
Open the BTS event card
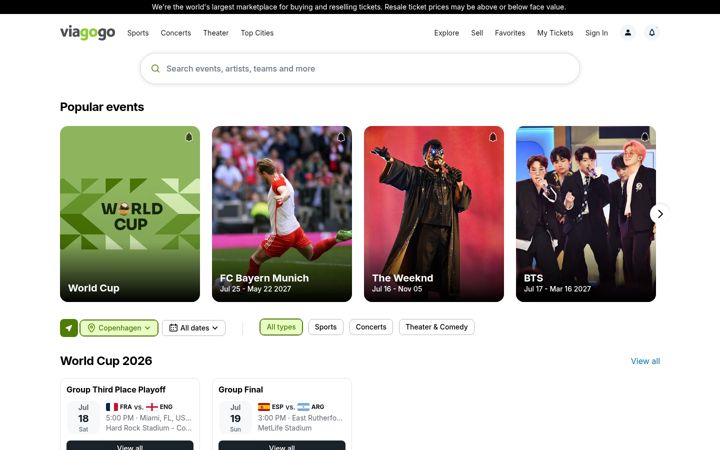[x=586, y=214]
